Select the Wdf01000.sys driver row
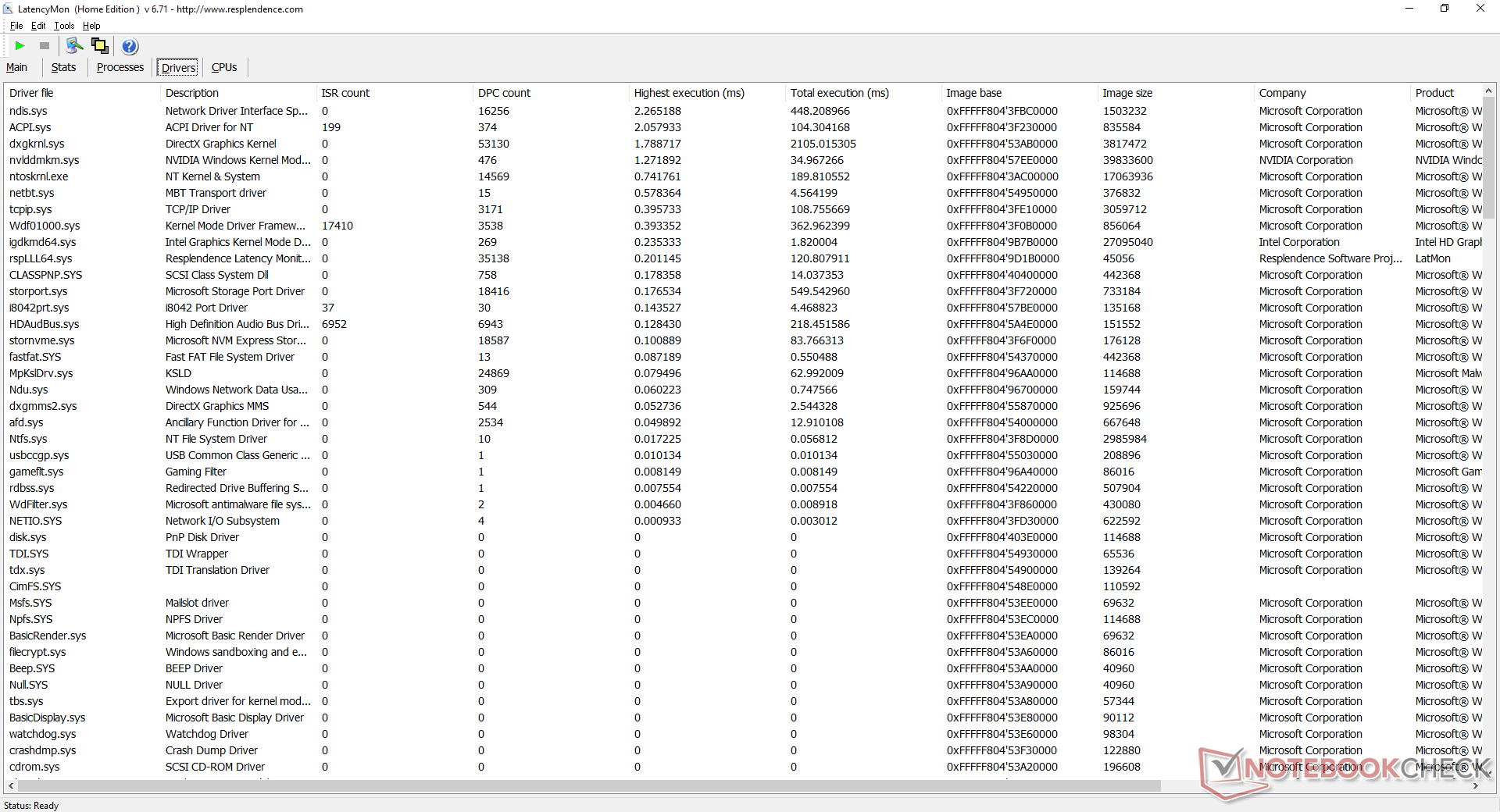The height and width of the screenshot is (812, 1500). (x=743, y=226)
